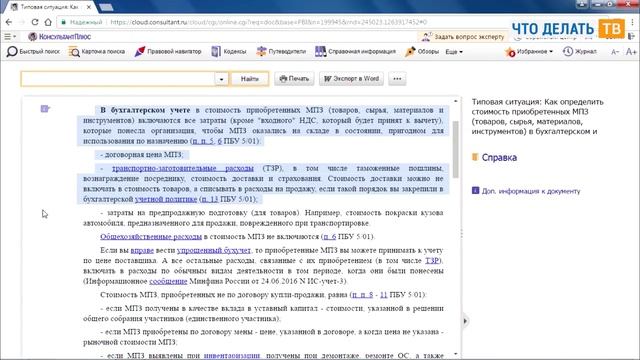The width and height of the screenshot is (640, 360).
Task: Open the ТЗР link
Action: pos(432,260)
